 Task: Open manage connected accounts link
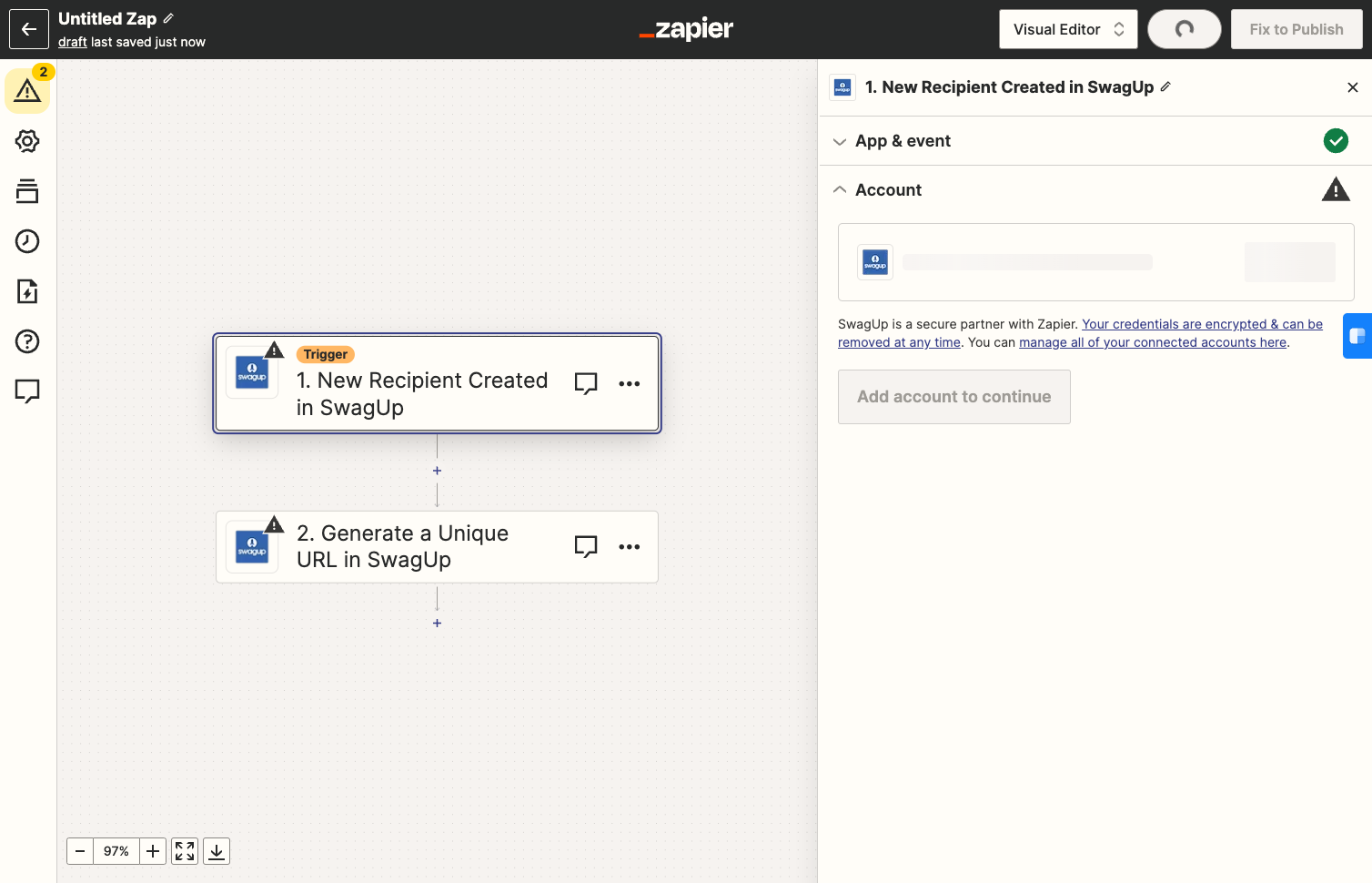pyautogui.click(x=1153, y=342)
